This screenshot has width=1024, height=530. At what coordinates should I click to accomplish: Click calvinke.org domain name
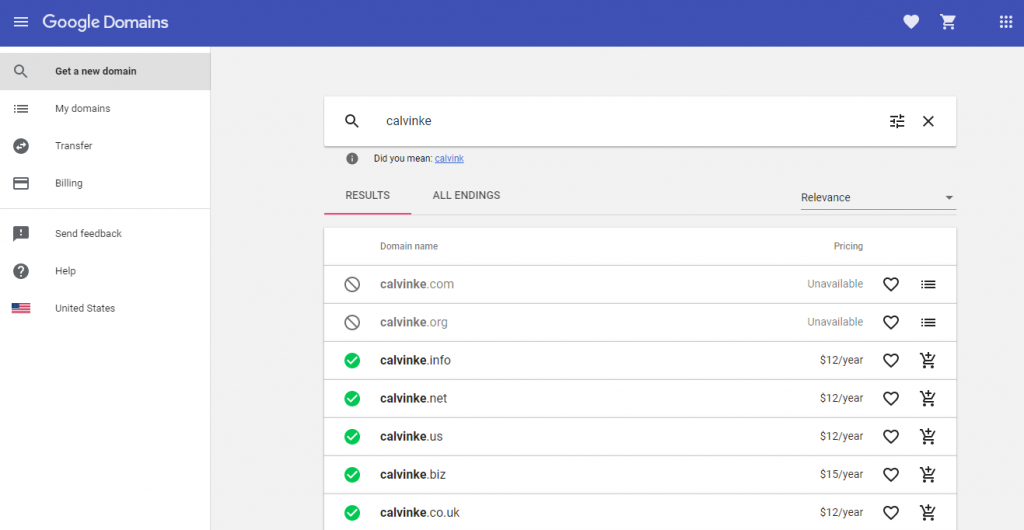(414, 322)
